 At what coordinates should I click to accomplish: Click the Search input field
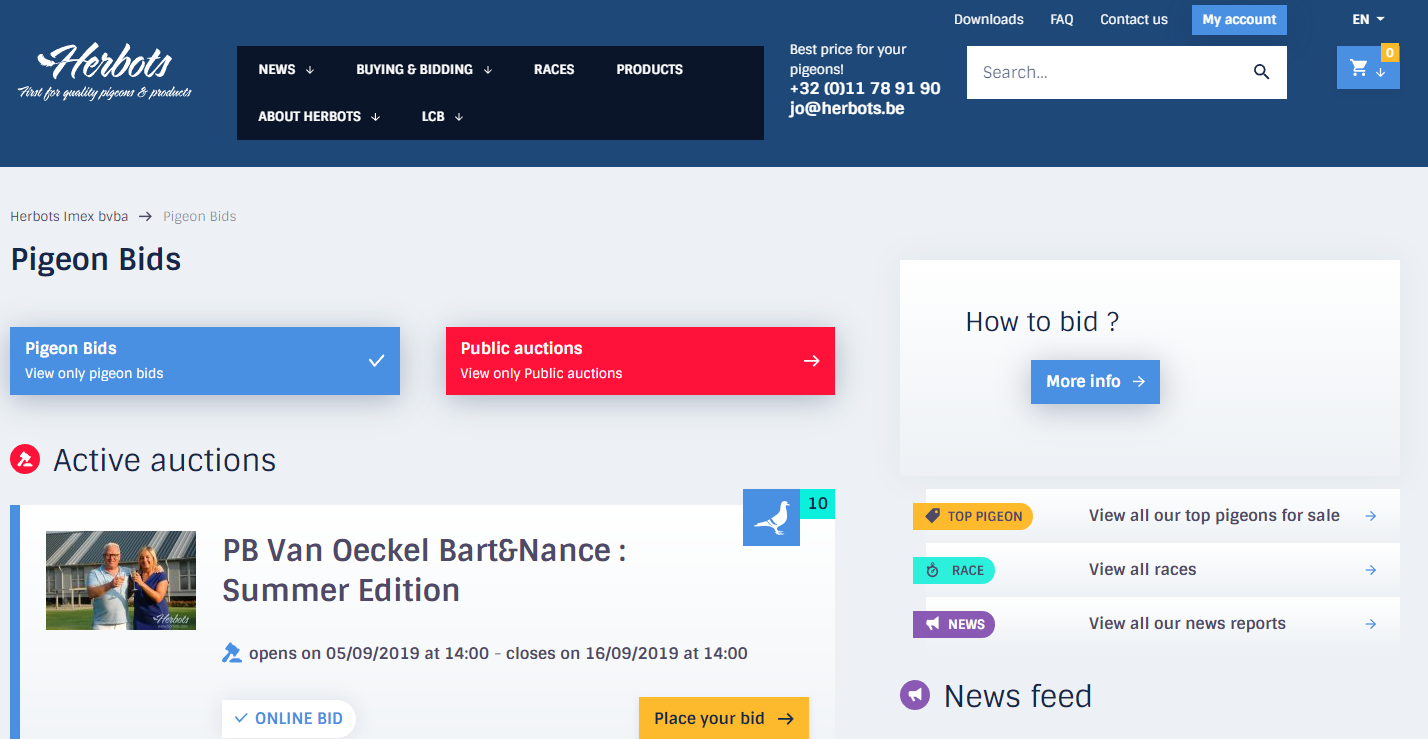(x=1108, y=72)
